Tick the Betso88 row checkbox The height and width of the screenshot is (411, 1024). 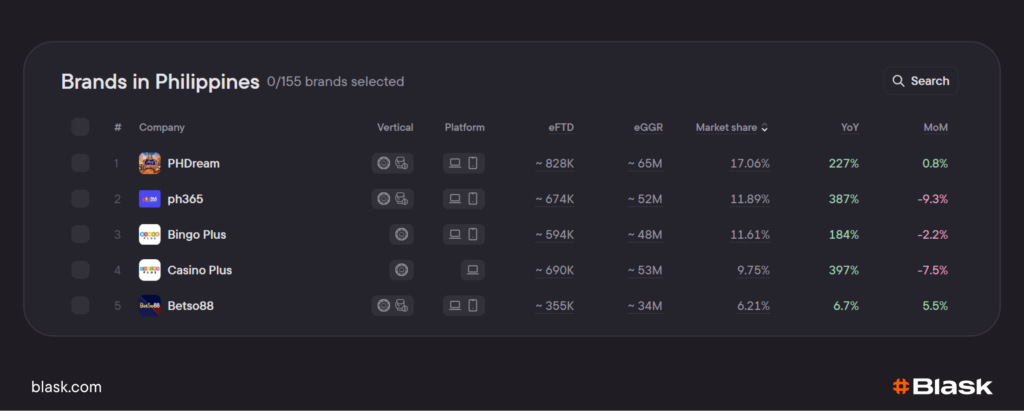point(80,306)
